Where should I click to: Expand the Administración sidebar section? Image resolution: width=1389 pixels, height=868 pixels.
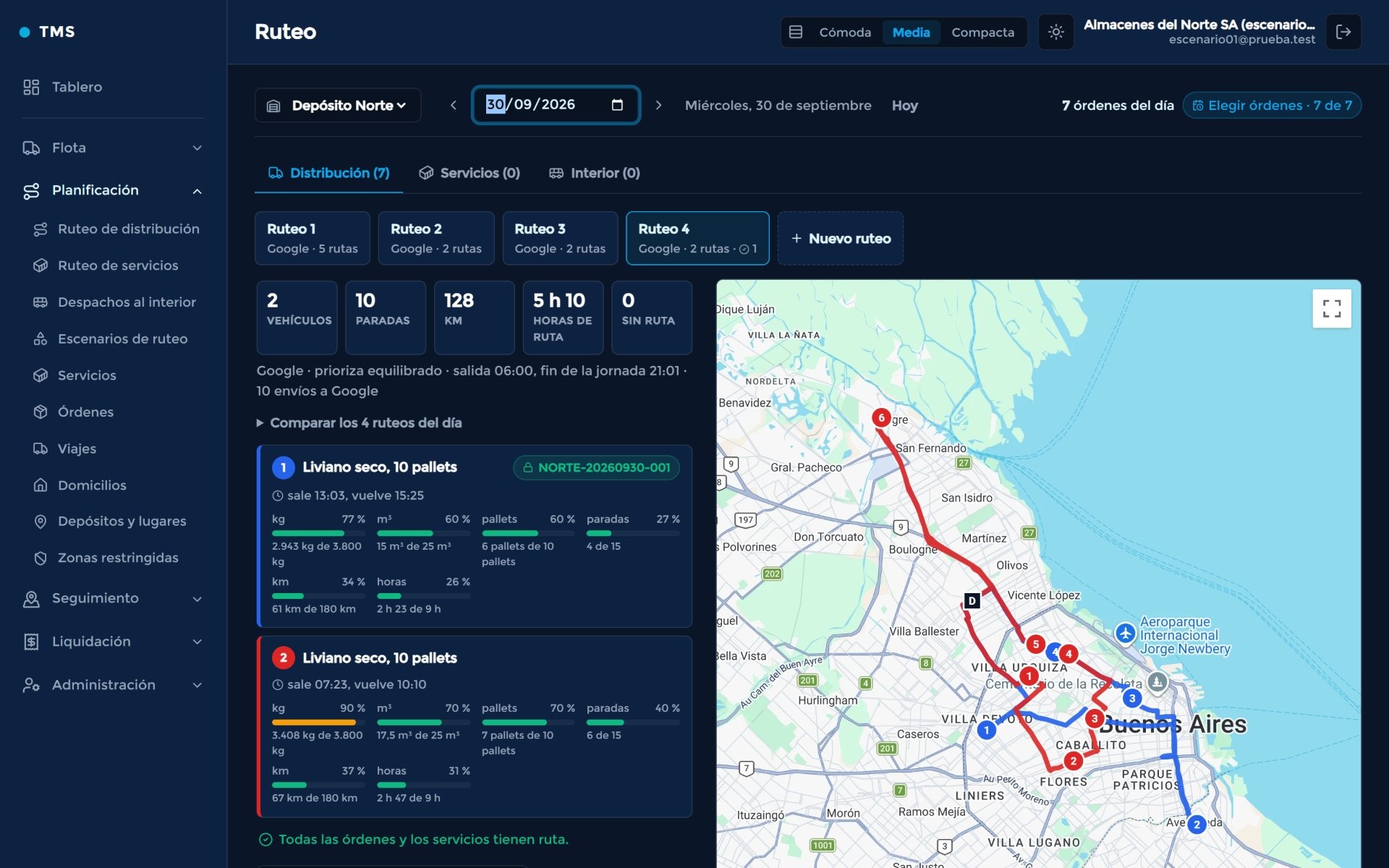click(113, 685)
